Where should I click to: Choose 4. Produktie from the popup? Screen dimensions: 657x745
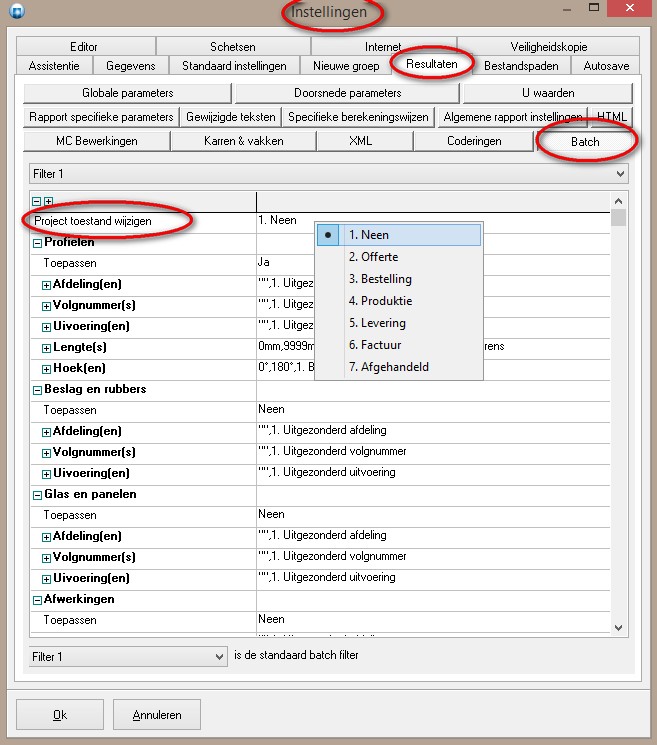(399, 301)
